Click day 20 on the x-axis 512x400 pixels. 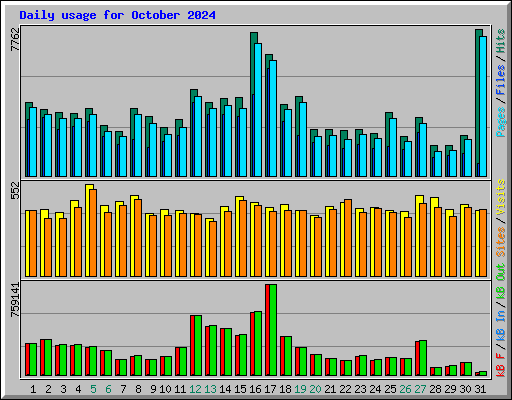tap(315, 389)
